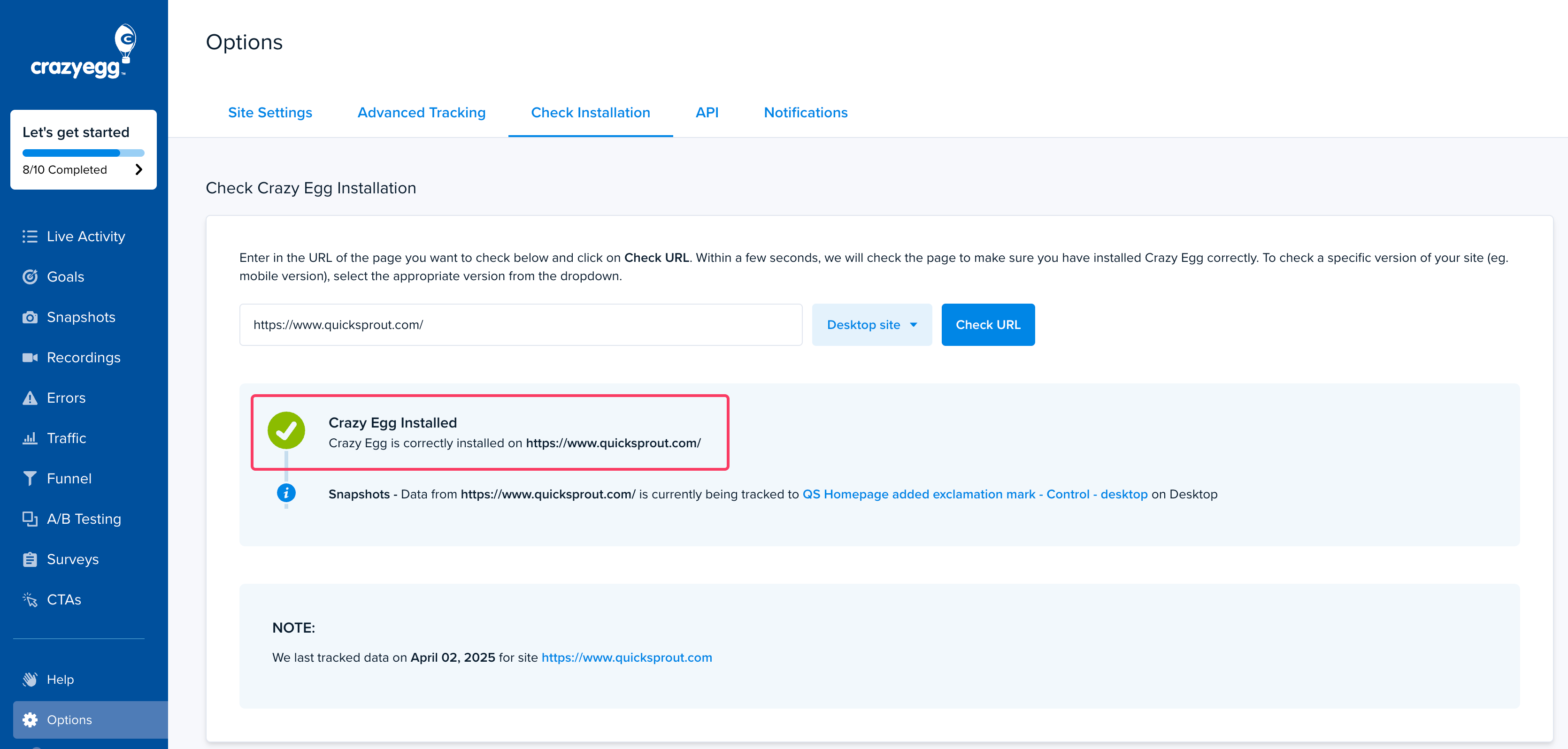Click the Surveys clipboard icon
Viewport: 1568px width, 749px height.
pyautogui.click(x=30, y=559)
